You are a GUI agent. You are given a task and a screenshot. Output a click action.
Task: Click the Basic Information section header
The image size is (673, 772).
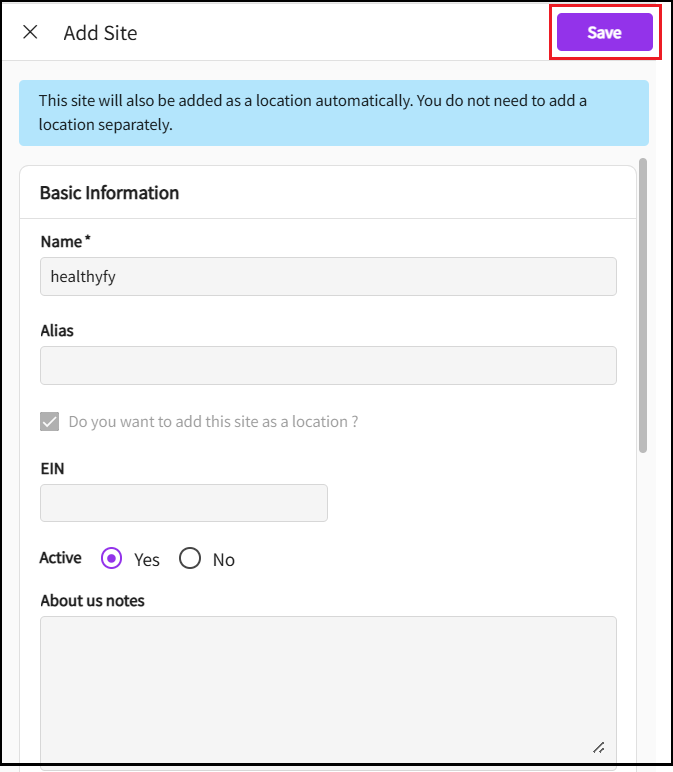tap(109, 193)
